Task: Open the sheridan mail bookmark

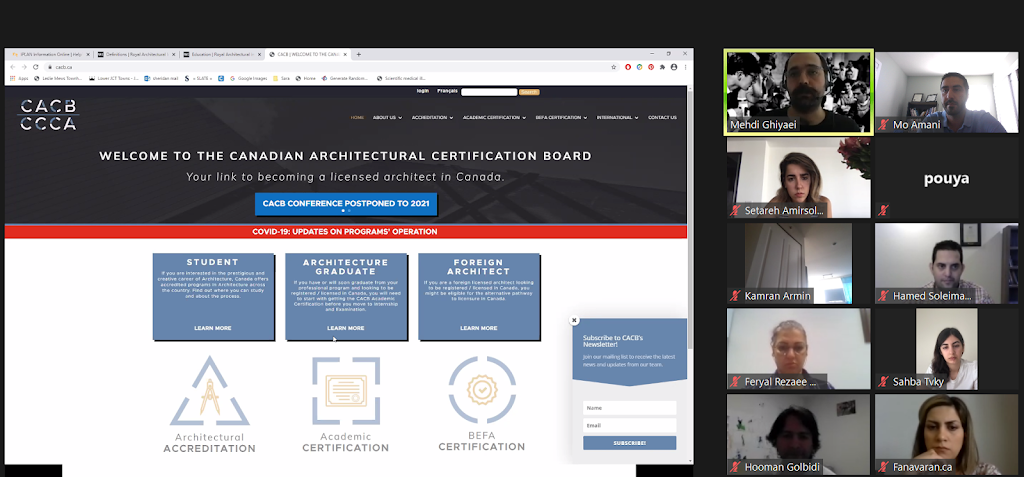Action: coord(161,78)
